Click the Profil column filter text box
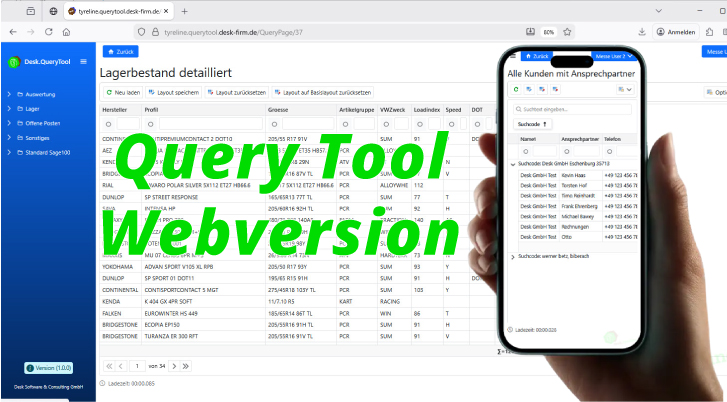This screenshot has height=402, width=727. pos(210,124)
